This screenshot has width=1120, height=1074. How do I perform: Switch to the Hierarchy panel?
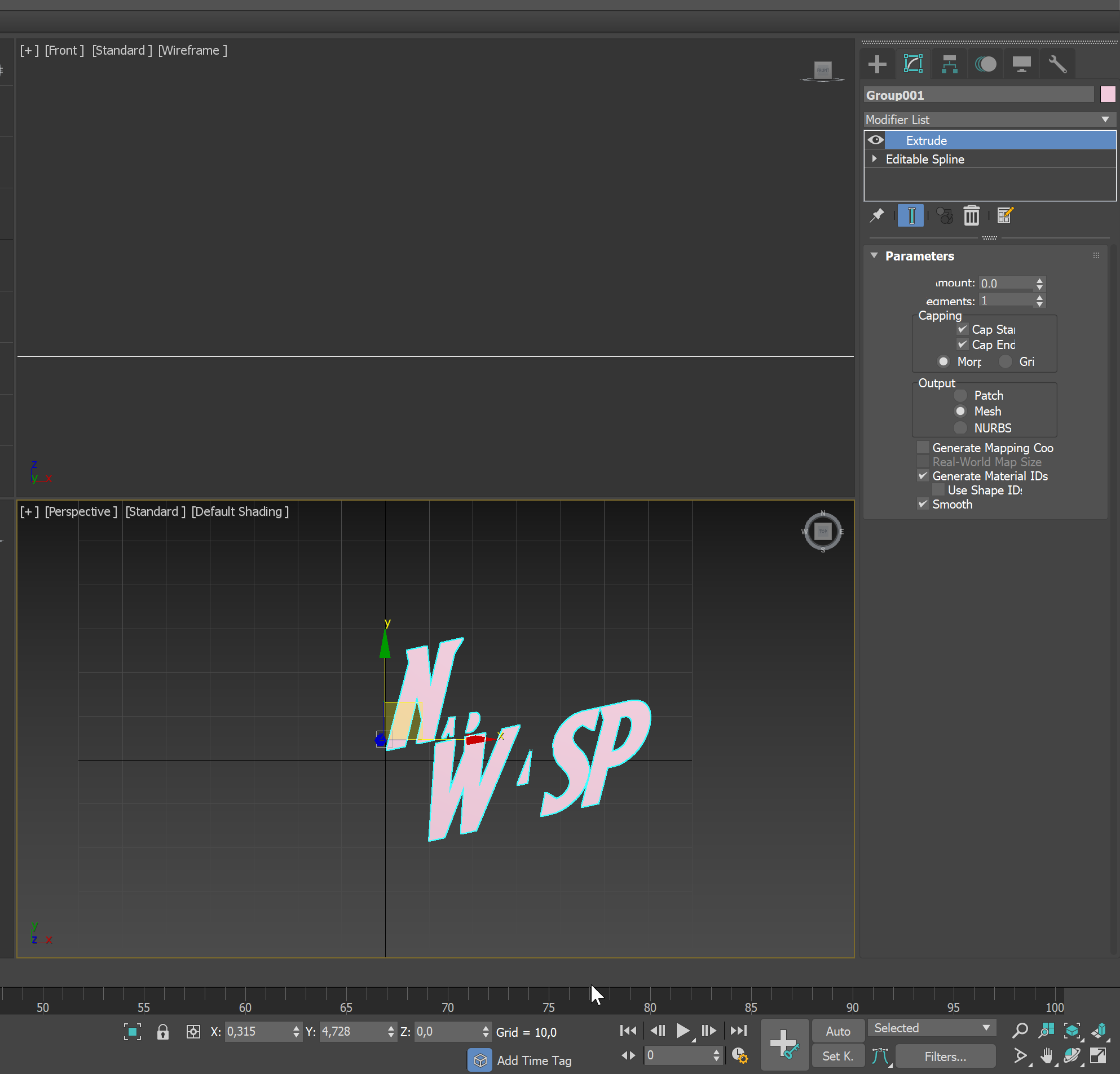(x=949, y=63)
